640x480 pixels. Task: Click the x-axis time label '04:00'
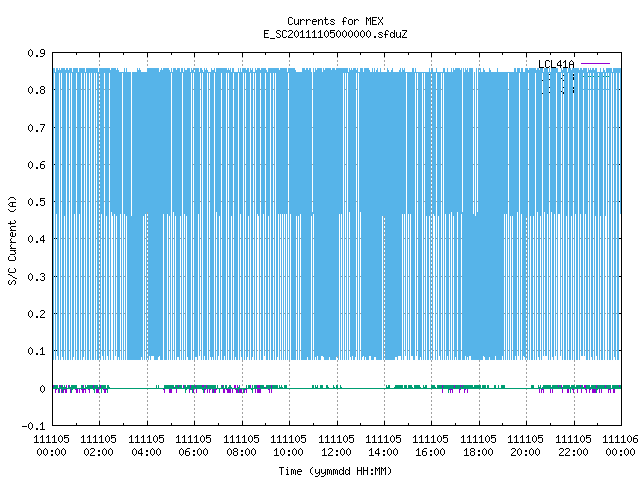146,452
